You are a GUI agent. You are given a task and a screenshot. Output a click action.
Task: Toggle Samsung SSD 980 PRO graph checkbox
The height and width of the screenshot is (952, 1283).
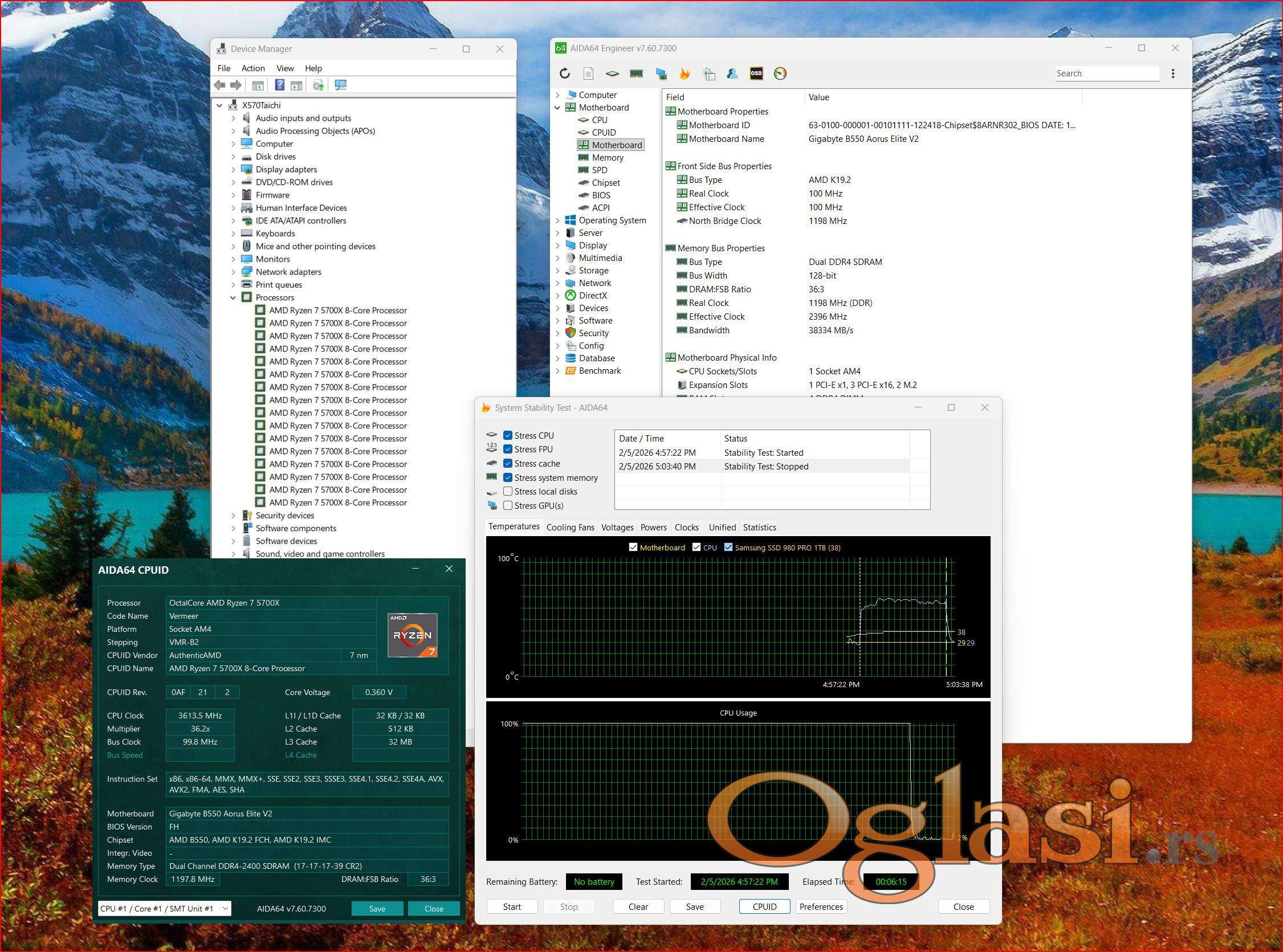pyautogui.click(x=728, y=547)
